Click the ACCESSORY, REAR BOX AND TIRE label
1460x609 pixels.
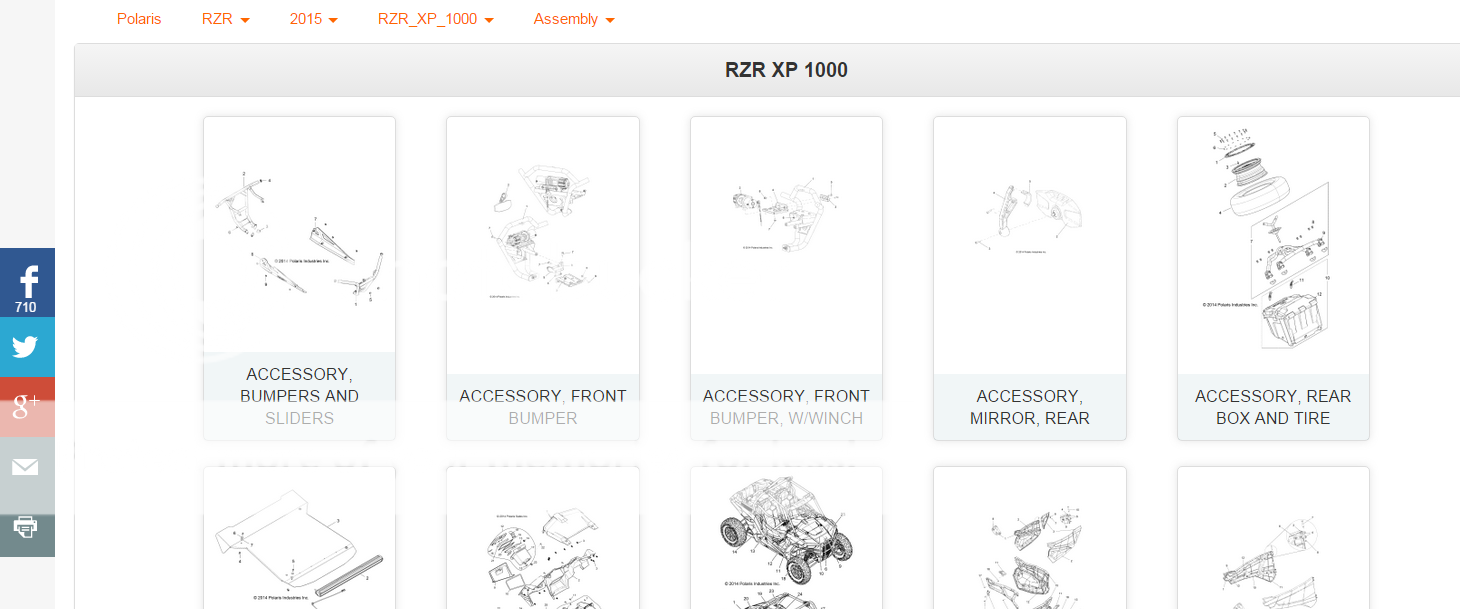(1273, 407)
